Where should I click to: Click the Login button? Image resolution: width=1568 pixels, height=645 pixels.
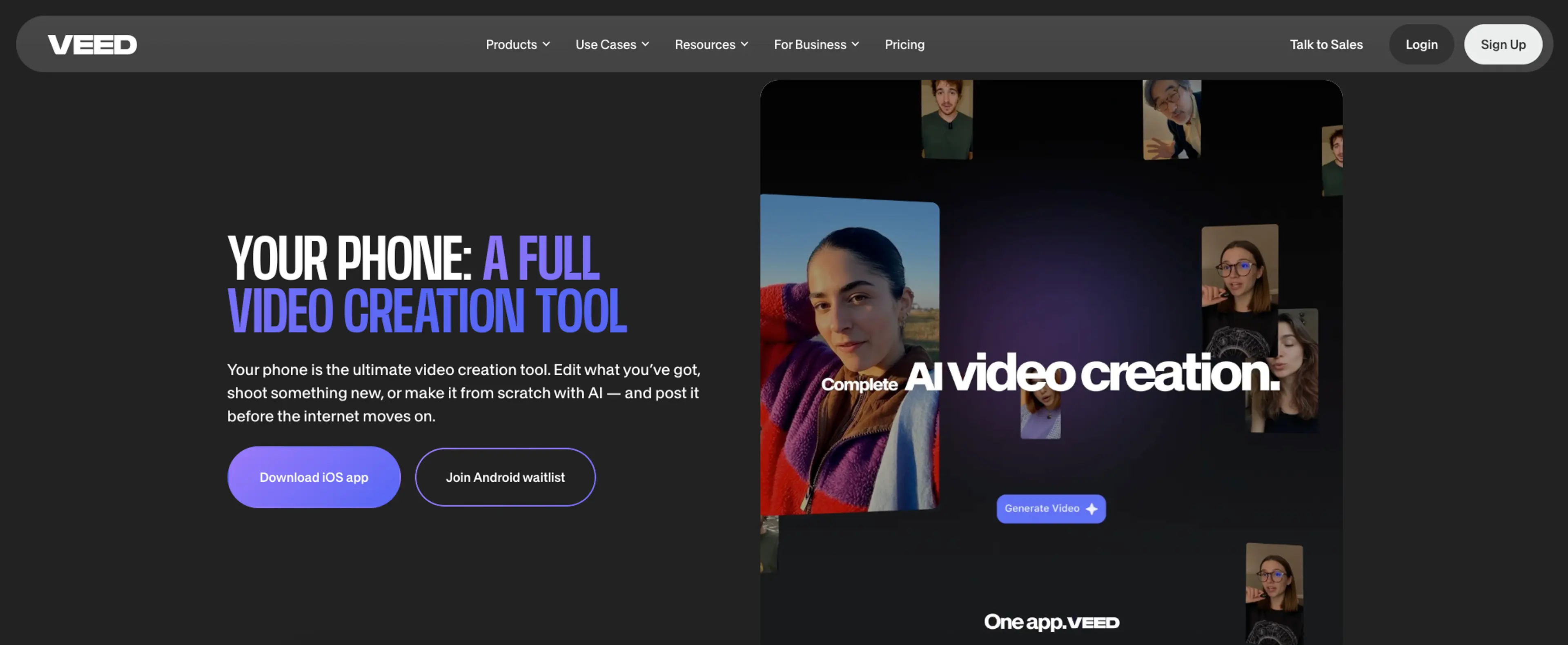(x=1421, y=44)
